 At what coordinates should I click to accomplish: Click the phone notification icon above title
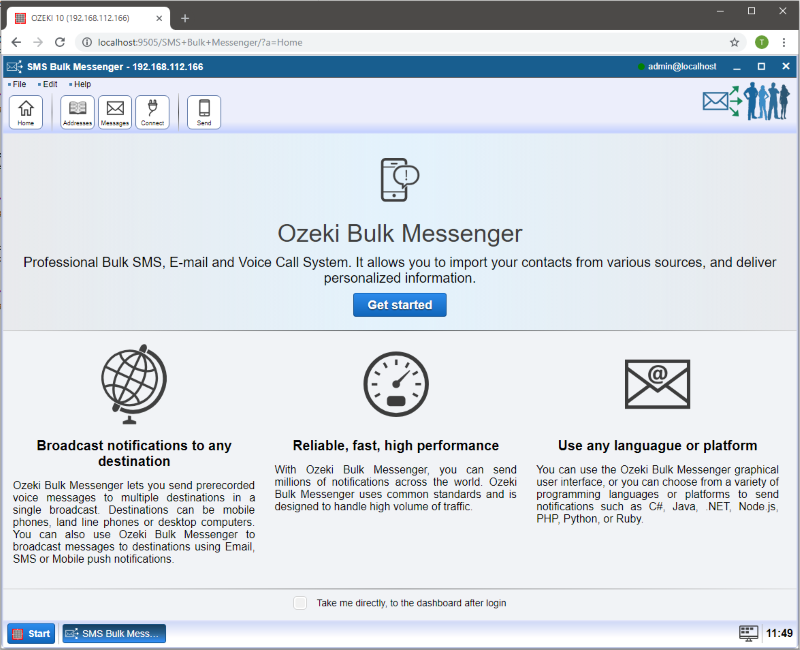pos(399,179)
